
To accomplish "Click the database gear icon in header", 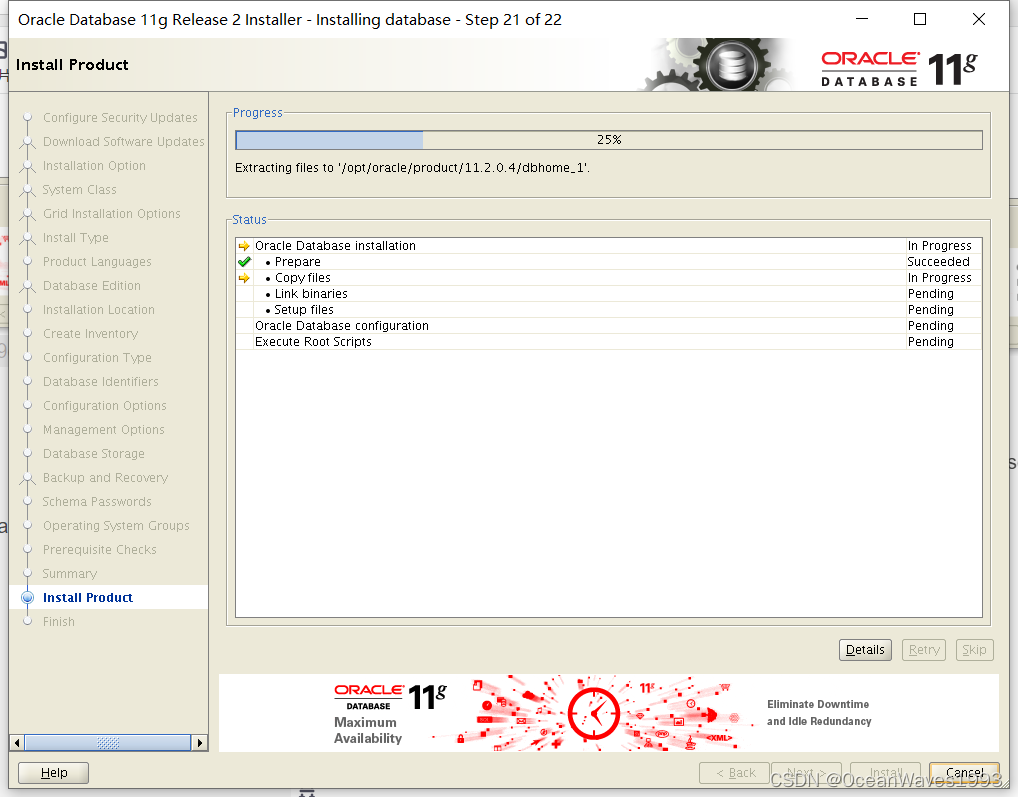I will (x=731, y=65).
